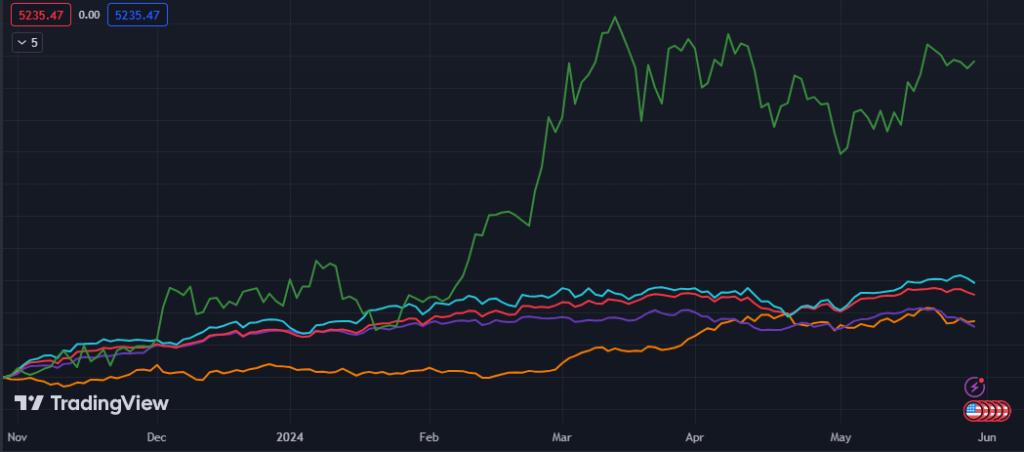Click the 0.00 spread value between prices
Image resolution: width=1024 pixels, height=452 pixels.
click(x=89, y=15)
